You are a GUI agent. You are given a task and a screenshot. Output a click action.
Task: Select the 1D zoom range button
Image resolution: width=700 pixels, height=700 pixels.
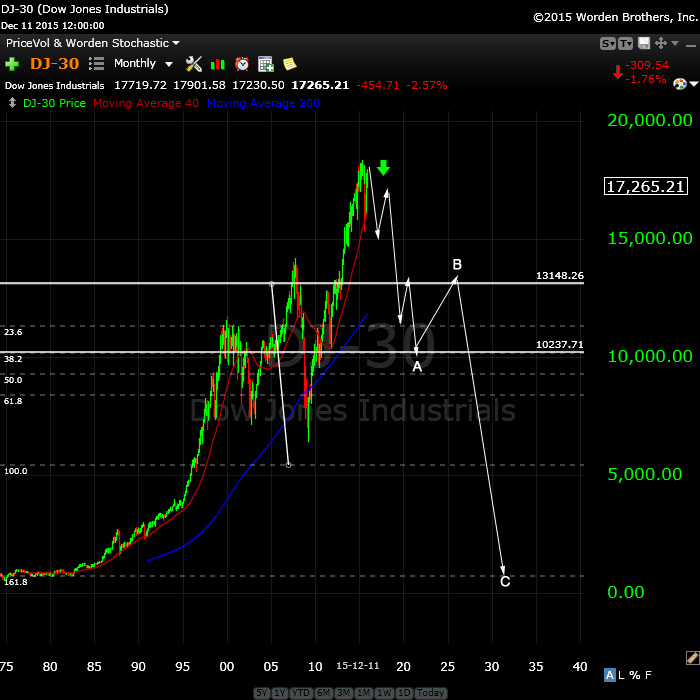404,692
